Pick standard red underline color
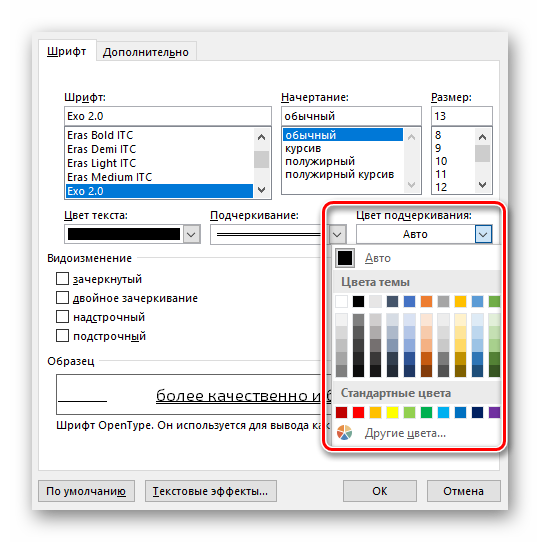This screenshot has height=542, width=540. (358, 412)
